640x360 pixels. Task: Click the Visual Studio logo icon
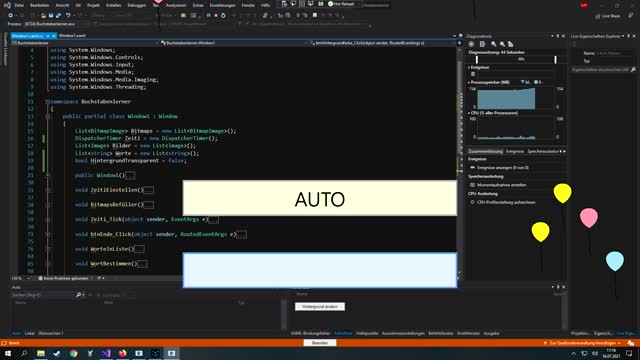[x=7, y=5]
